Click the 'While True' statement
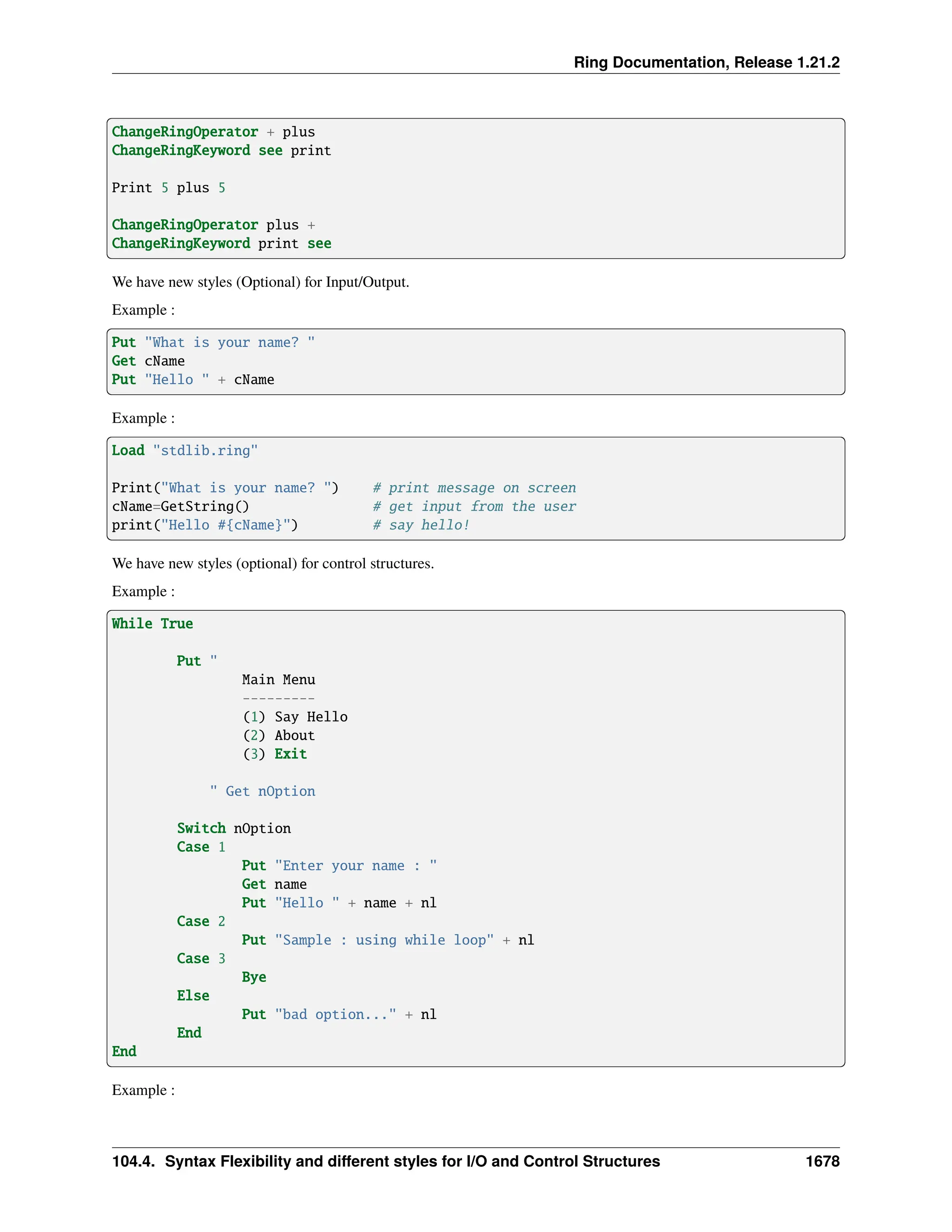The height and width of the screenshot is (1232, 952). tap(152, 624)
